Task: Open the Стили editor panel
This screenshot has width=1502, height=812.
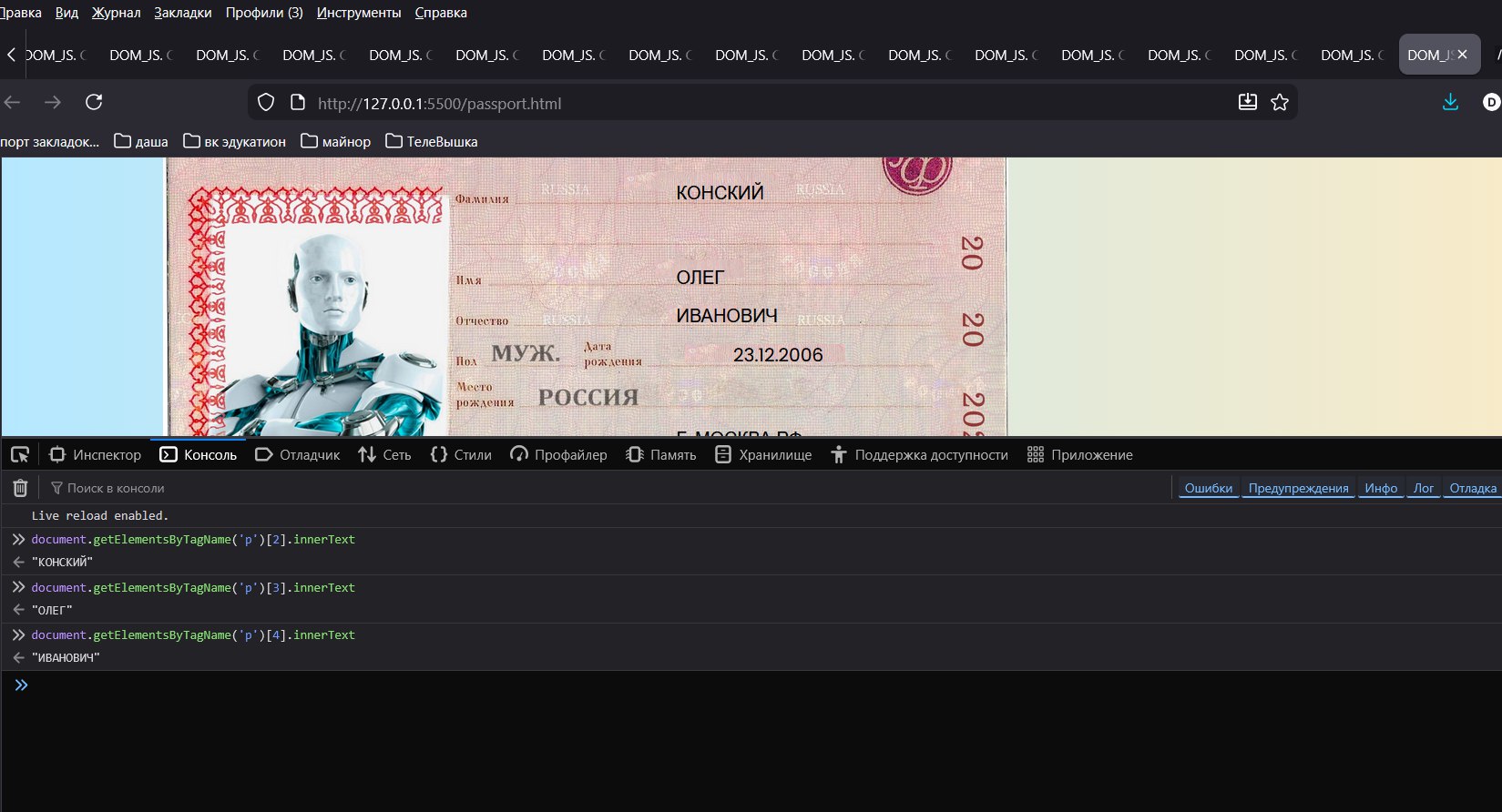Action: 461,454
